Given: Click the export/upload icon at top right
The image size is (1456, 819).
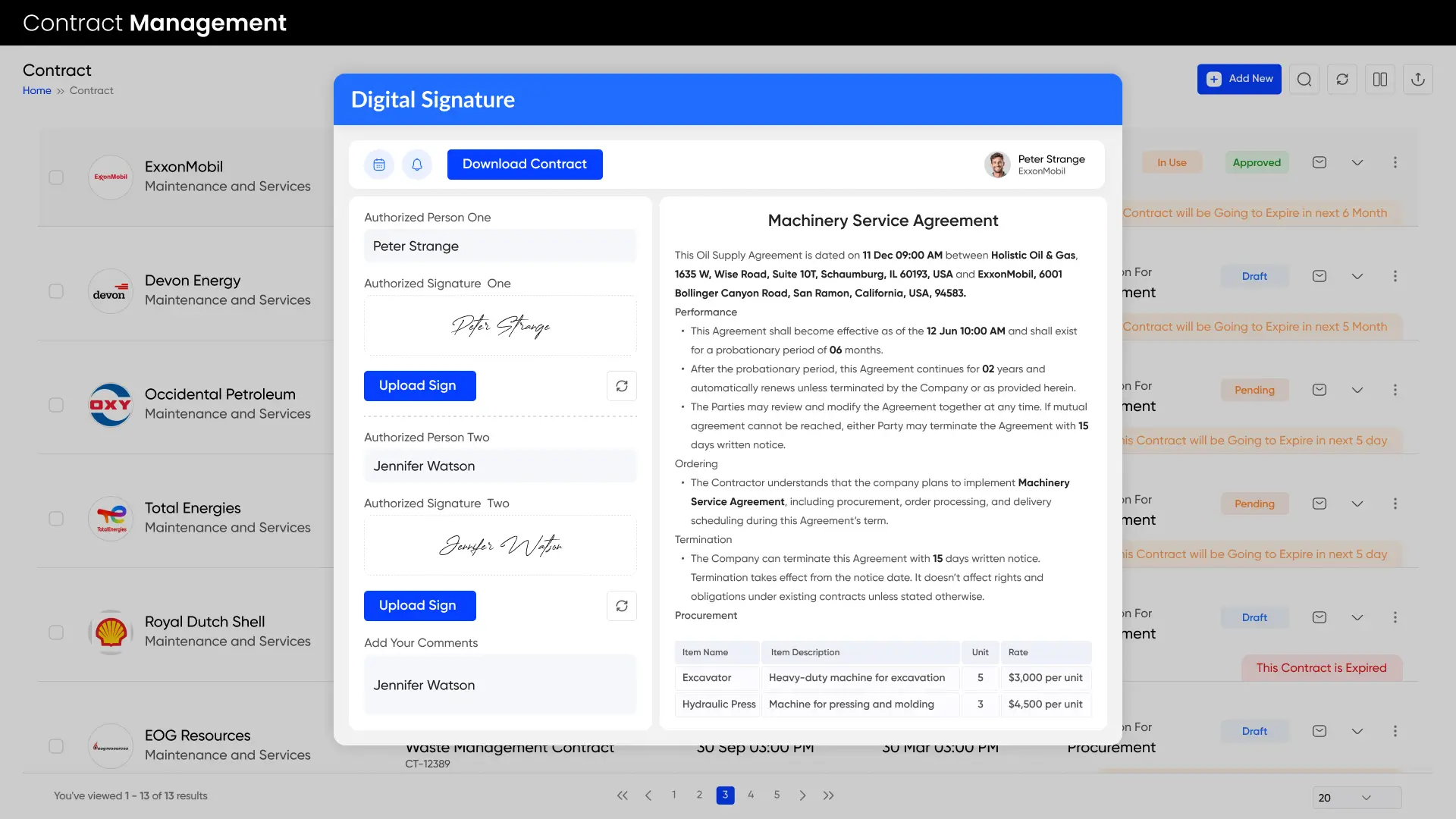Looking at the screenshot, I should [1417, 79].
